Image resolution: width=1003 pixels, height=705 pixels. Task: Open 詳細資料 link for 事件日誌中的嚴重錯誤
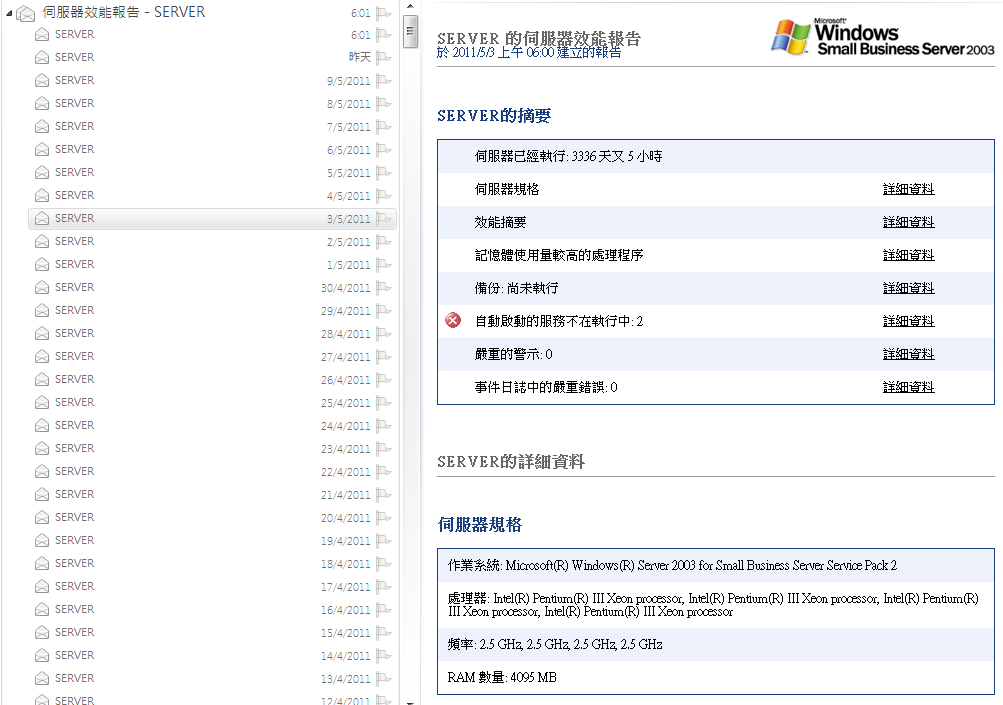[x=908, y=387]
